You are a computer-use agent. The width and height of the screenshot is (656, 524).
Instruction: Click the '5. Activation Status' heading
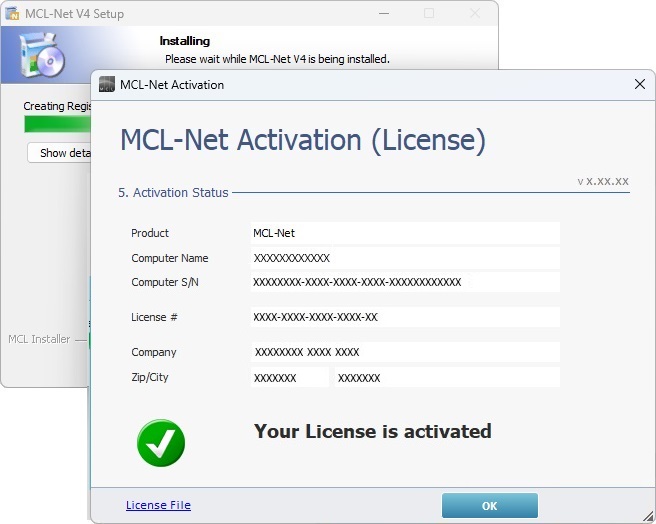173,193
